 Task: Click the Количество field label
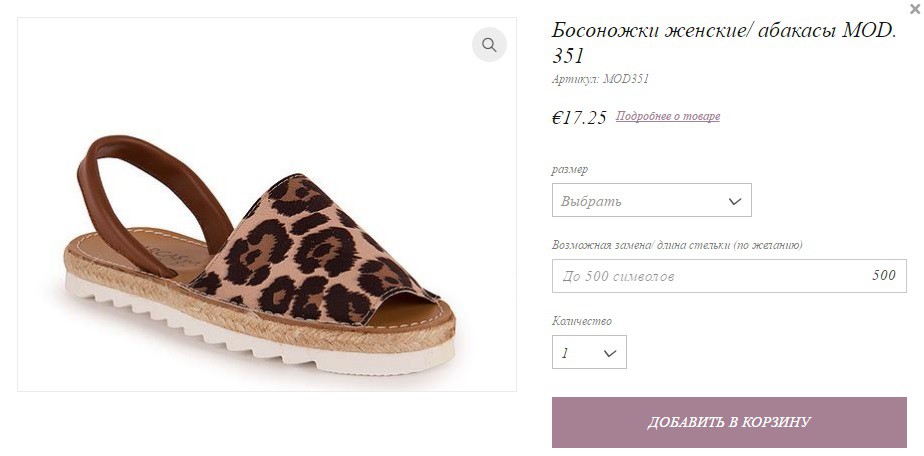(581, 321)
